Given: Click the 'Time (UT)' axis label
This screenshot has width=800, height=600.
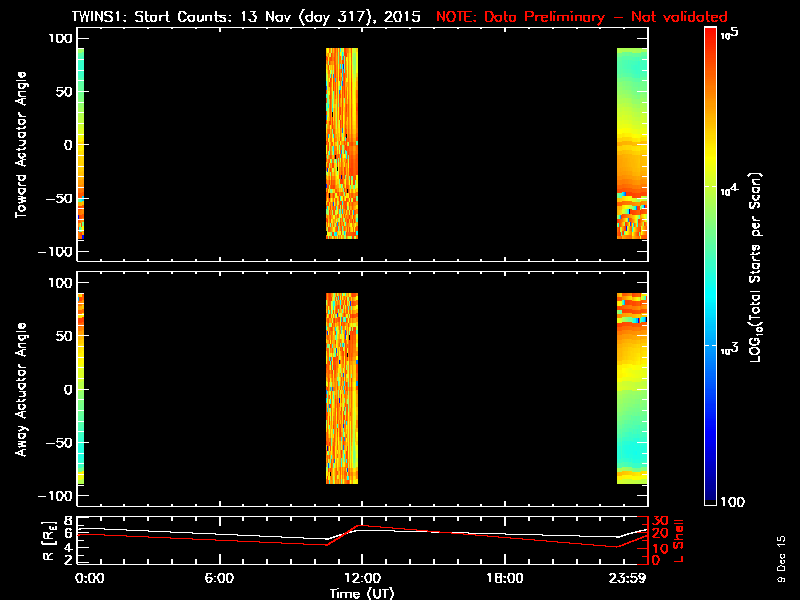Looking at the screenshot, I should (x=363, y=593).
